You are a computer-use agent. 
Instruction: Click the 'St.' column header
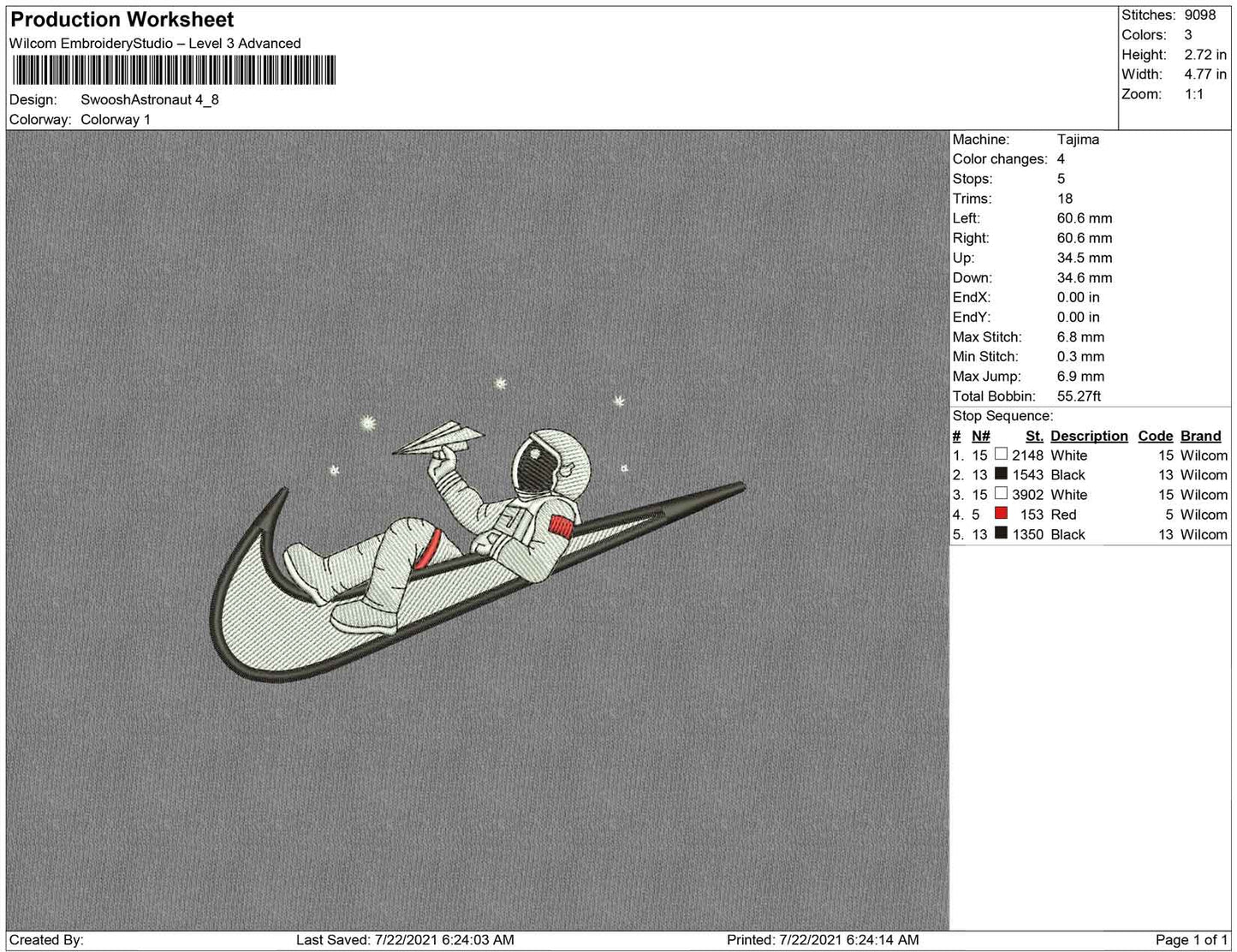tap(1034, 436)
